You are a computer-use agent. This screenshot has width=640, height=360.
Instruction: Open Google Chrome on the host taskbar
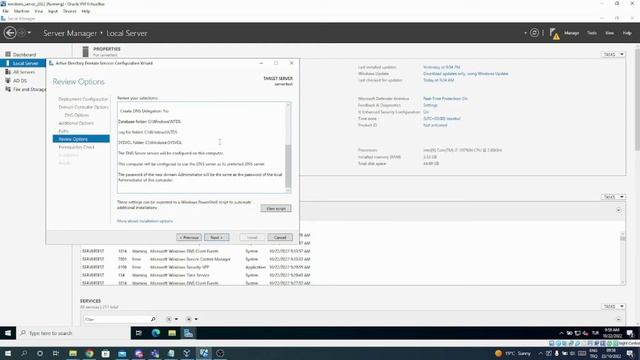pos(89,353)
